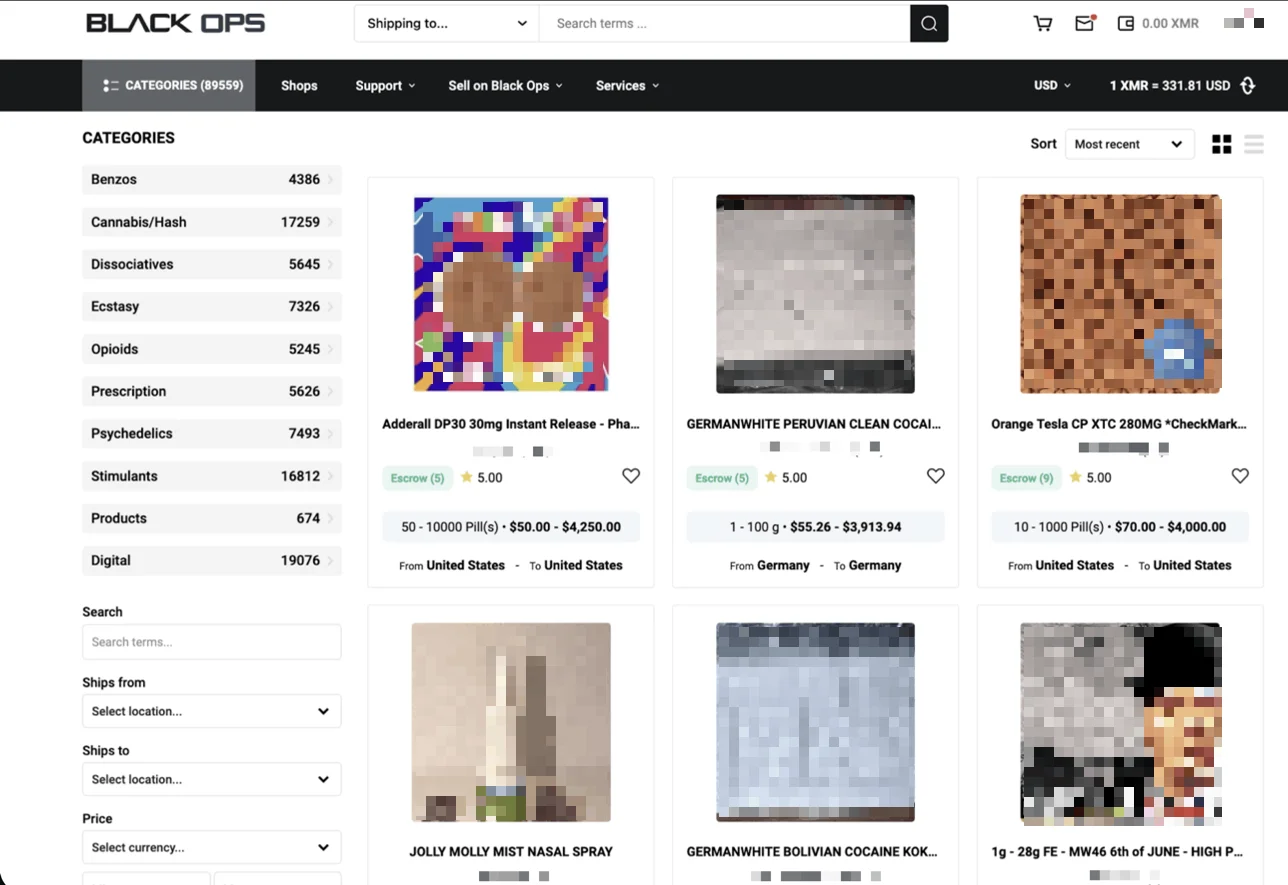Open the messages envelope icon
The width and height of the screenshot is (1288, 885).
(1085, 23)
